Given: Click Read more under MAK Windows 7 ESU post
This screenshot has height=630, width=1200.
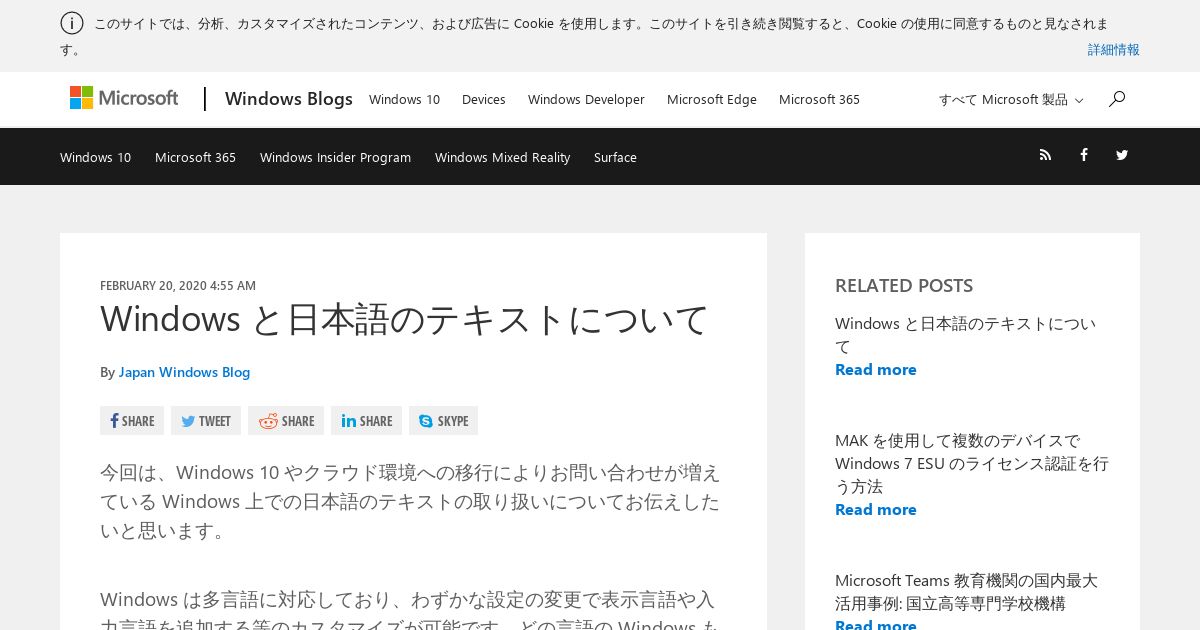Looking at the screenshot, I should (875, 510).
